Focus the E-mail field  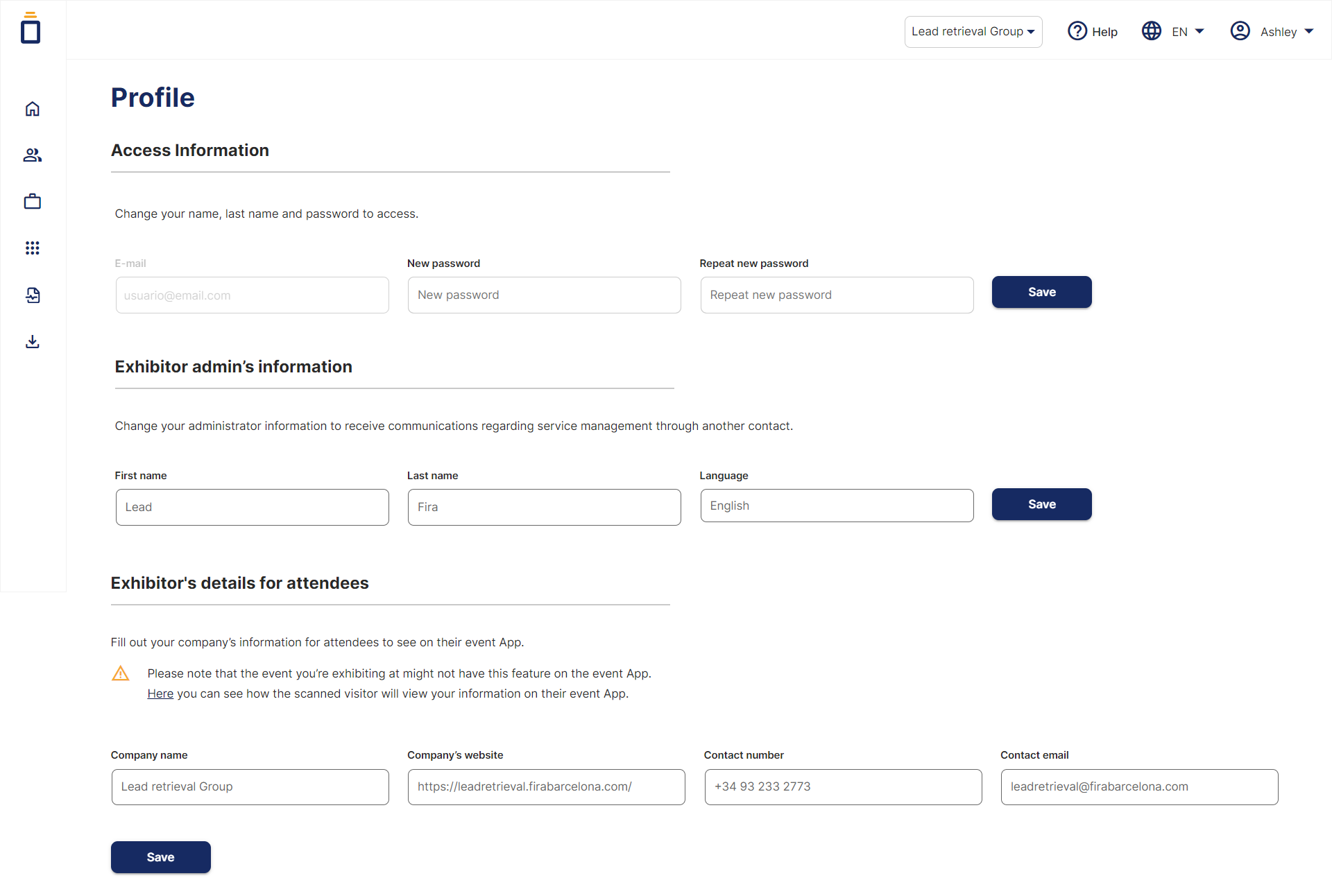tap(253, 295)
